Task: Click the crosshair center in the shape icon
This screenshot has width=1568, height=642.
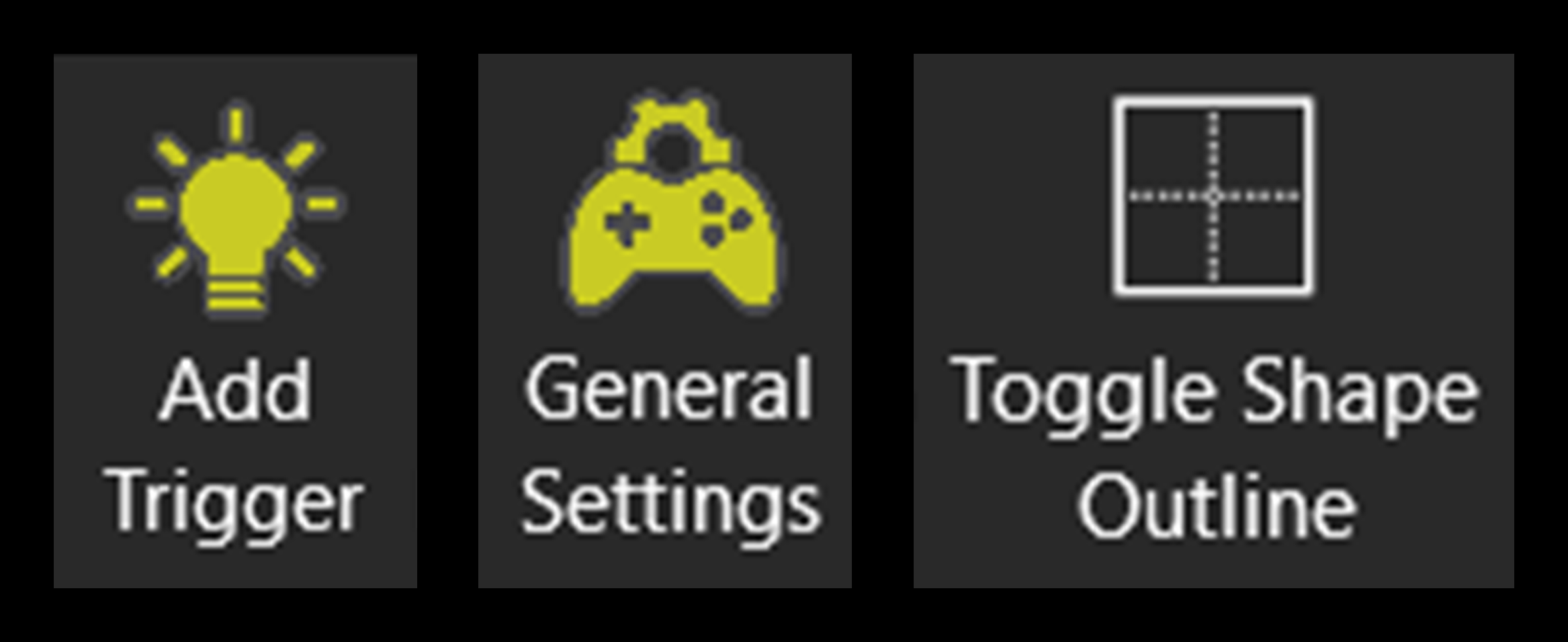Action: click(1213, 196)
